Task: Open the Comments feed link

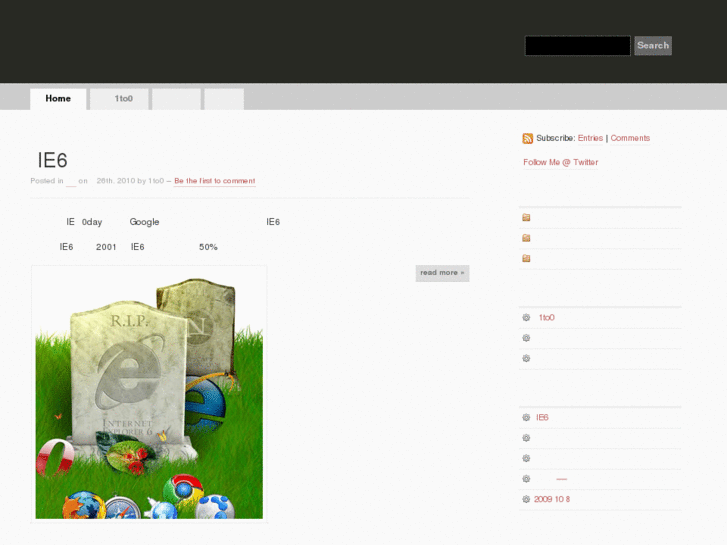Action: (630, 138)
